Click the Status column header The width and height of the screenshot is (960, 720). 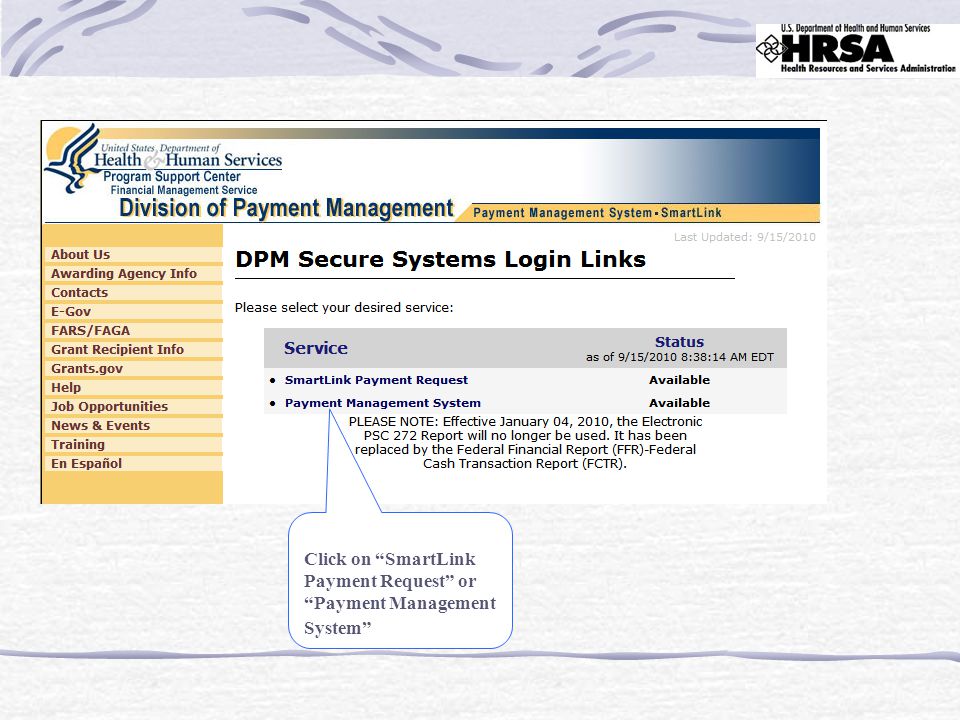(680, 342)
